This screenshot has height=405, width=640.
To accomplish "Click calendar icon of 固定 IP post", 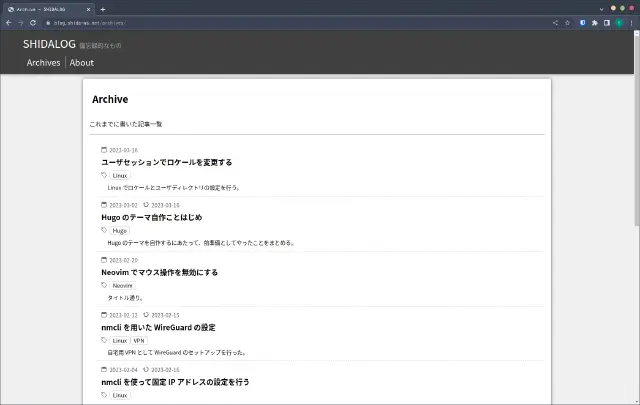I will pyautogui.click(x=104, y=369).
